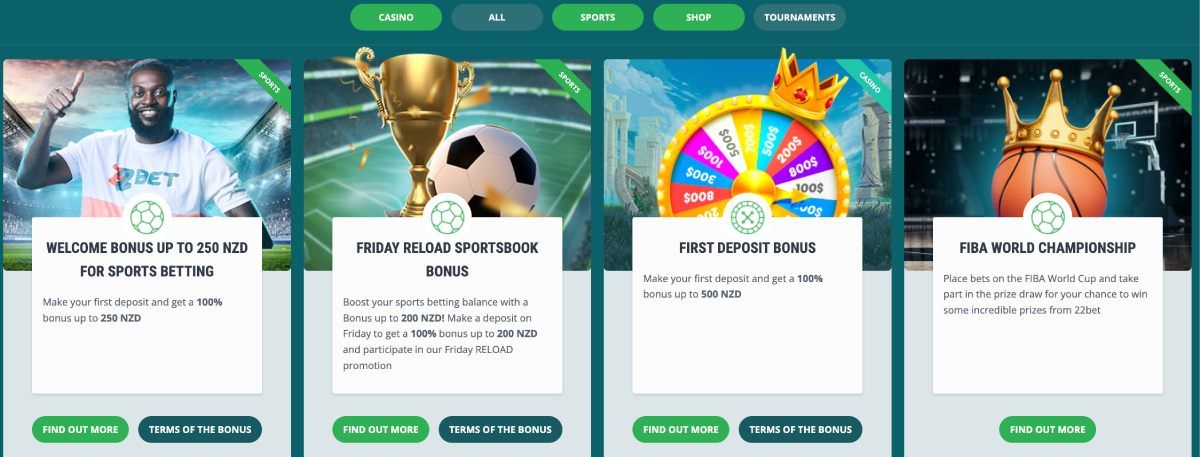1200x457 pixels.
Task: Open TERMS OF THE BONUS for Friday Reload
Action: [x=500, y=429]
